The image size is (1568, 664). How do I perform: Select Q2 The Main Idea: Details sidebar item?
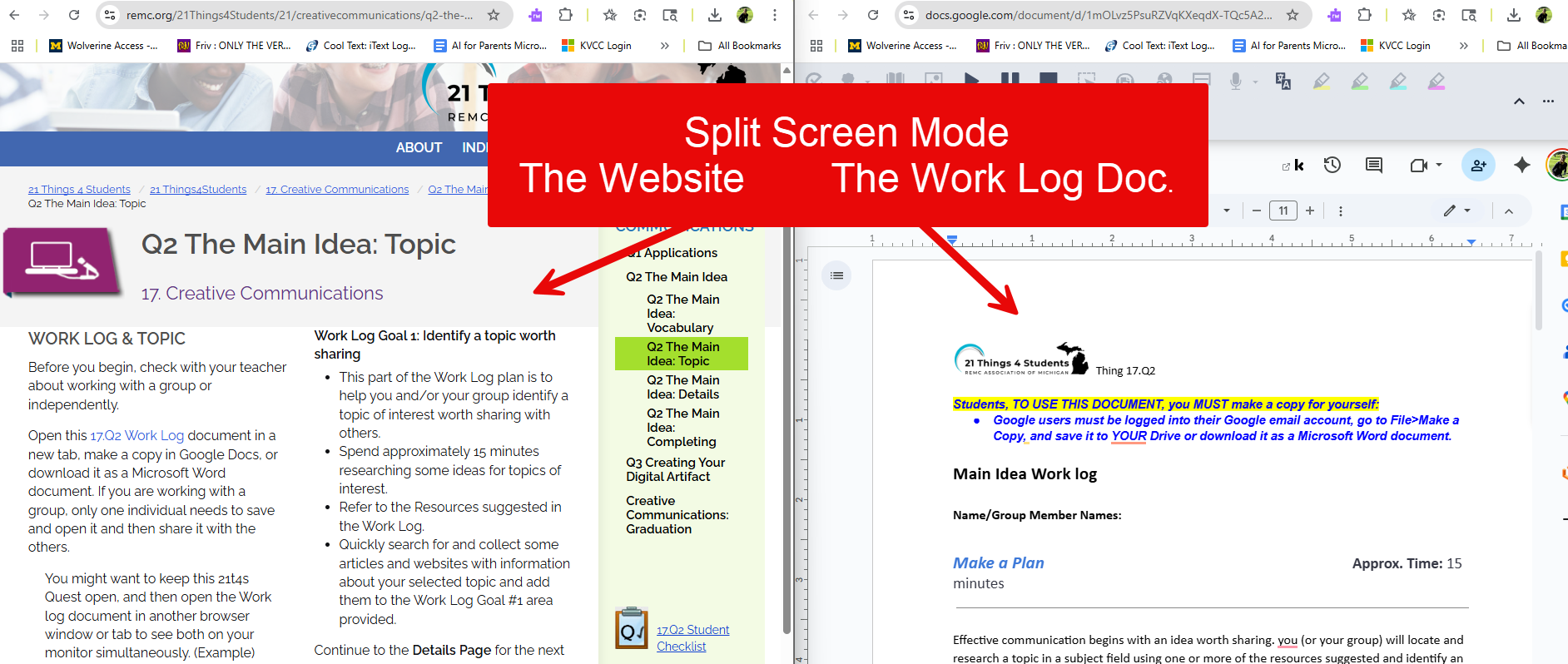pyautogui.click(x=683, y=387)
